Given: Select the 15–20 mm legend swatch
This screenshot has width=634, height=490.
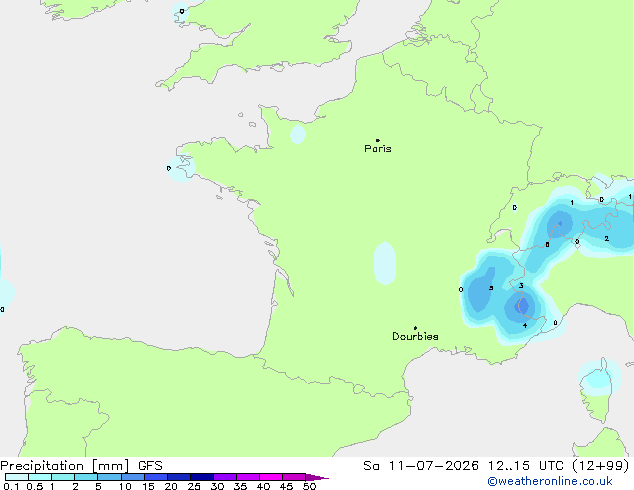Looking at the screenshot, I should point(156,477).
